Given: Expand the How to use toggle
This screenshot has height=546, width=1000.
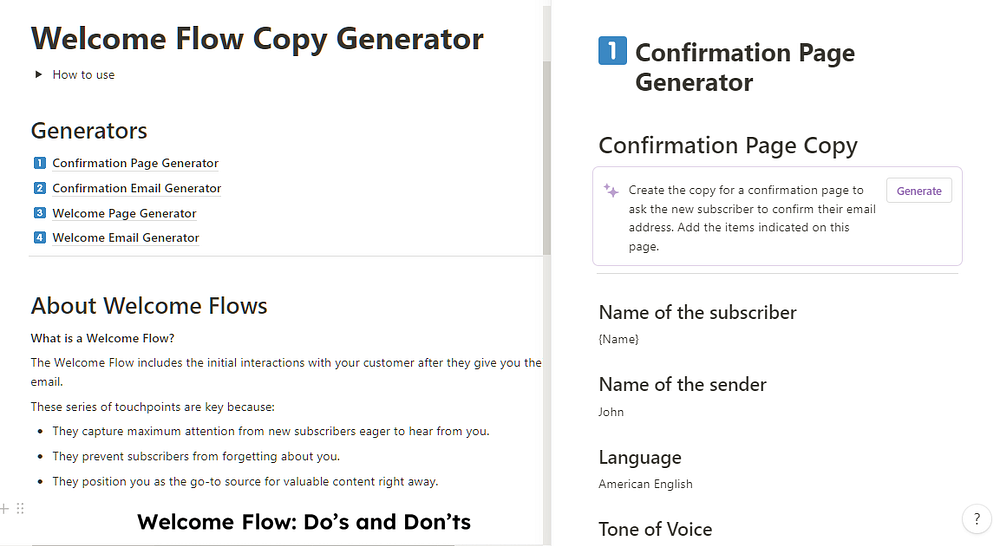Looking at the screenshot, I should tap(38, 75).
